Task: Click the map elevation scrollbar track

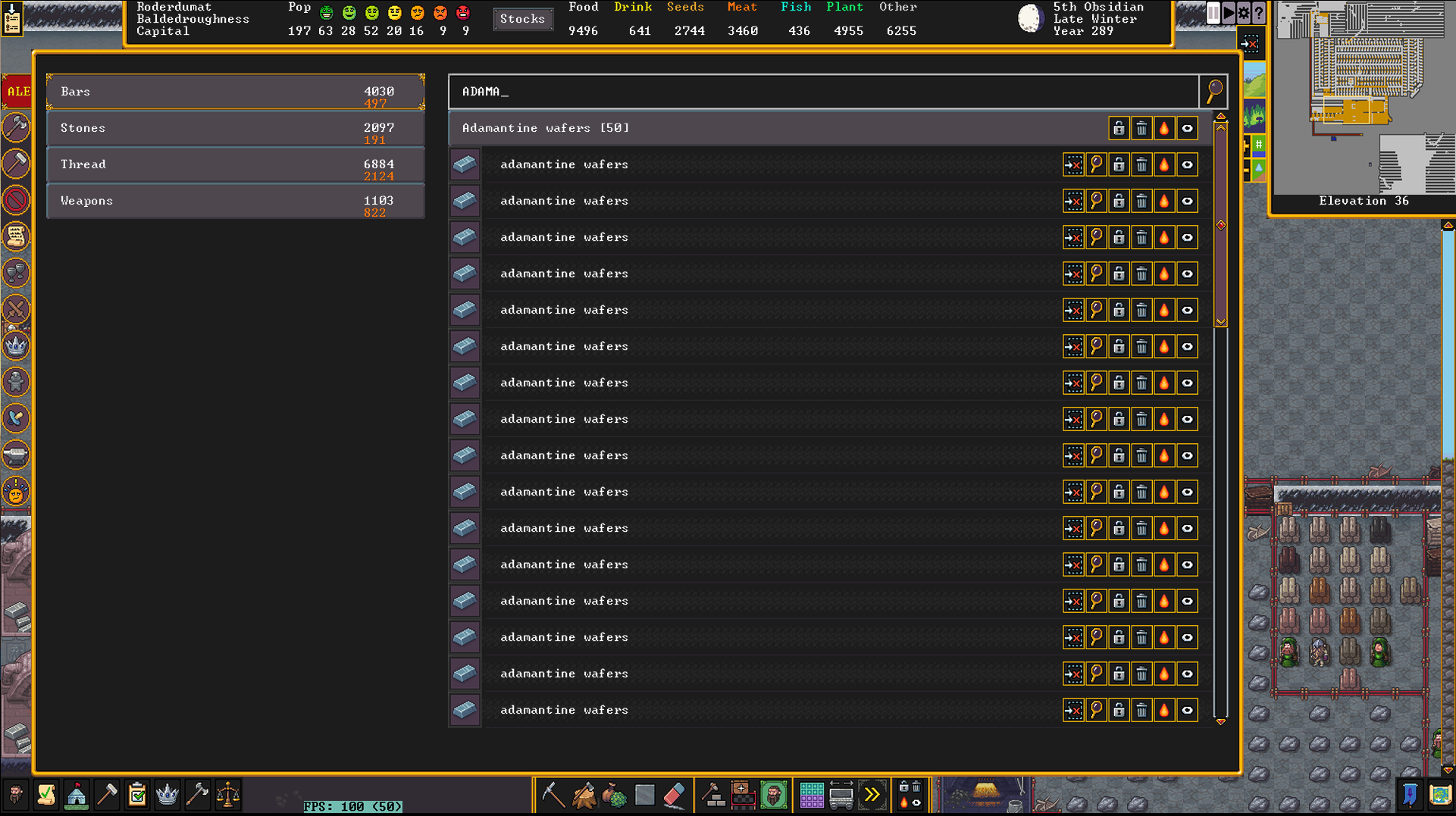Action: click(x=1448, y=498)
